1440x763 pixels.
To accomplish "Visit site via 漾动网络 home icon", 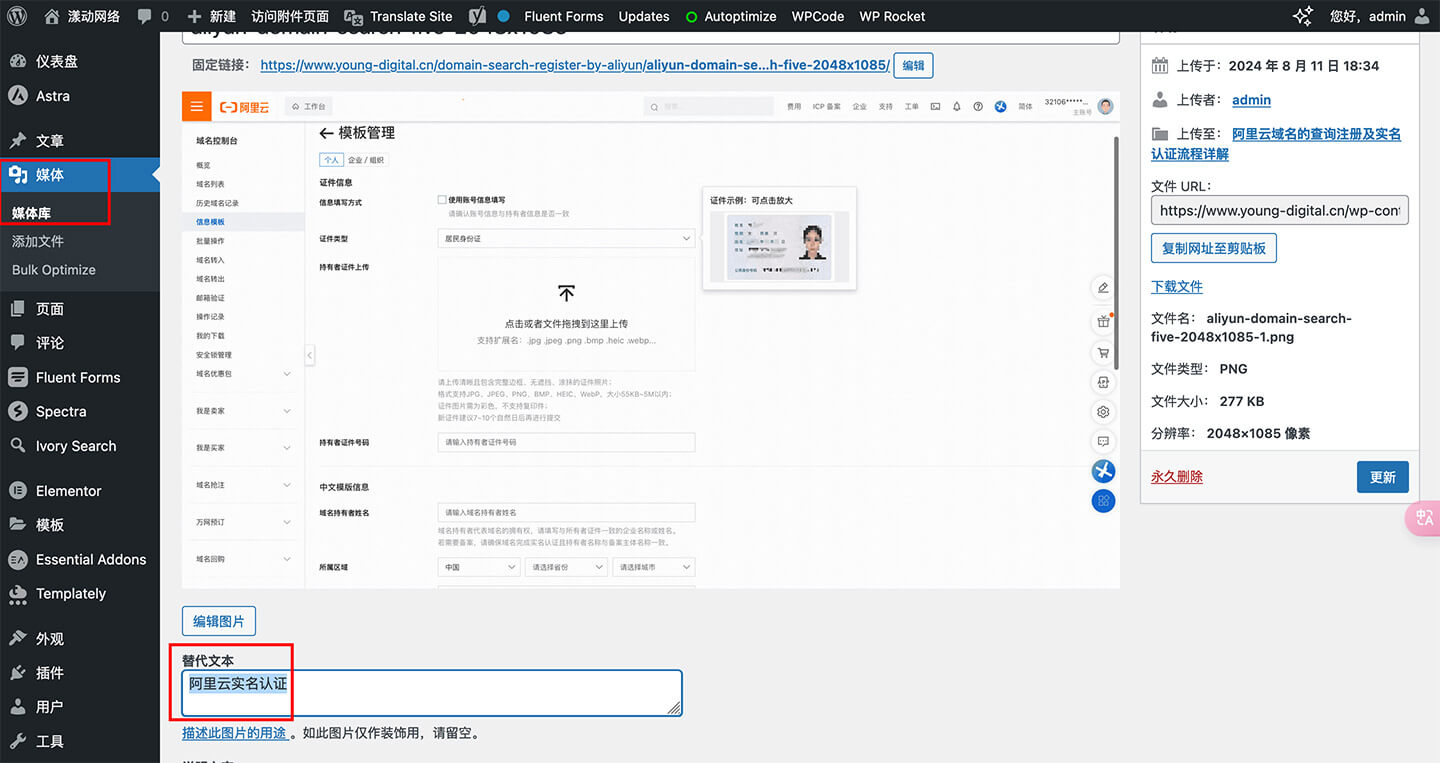I will [51, 16].
